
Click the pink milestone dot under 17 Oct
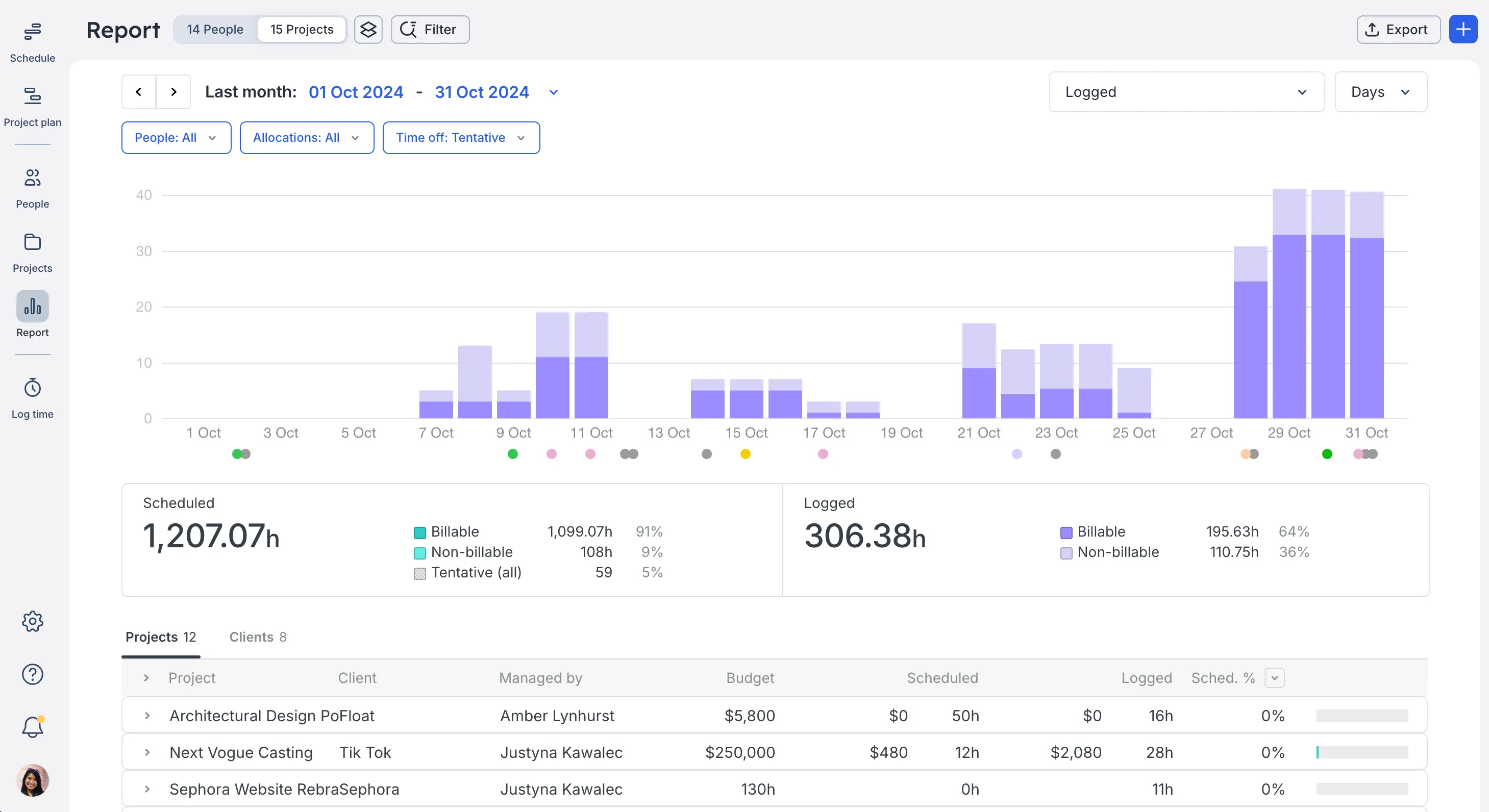823,454
